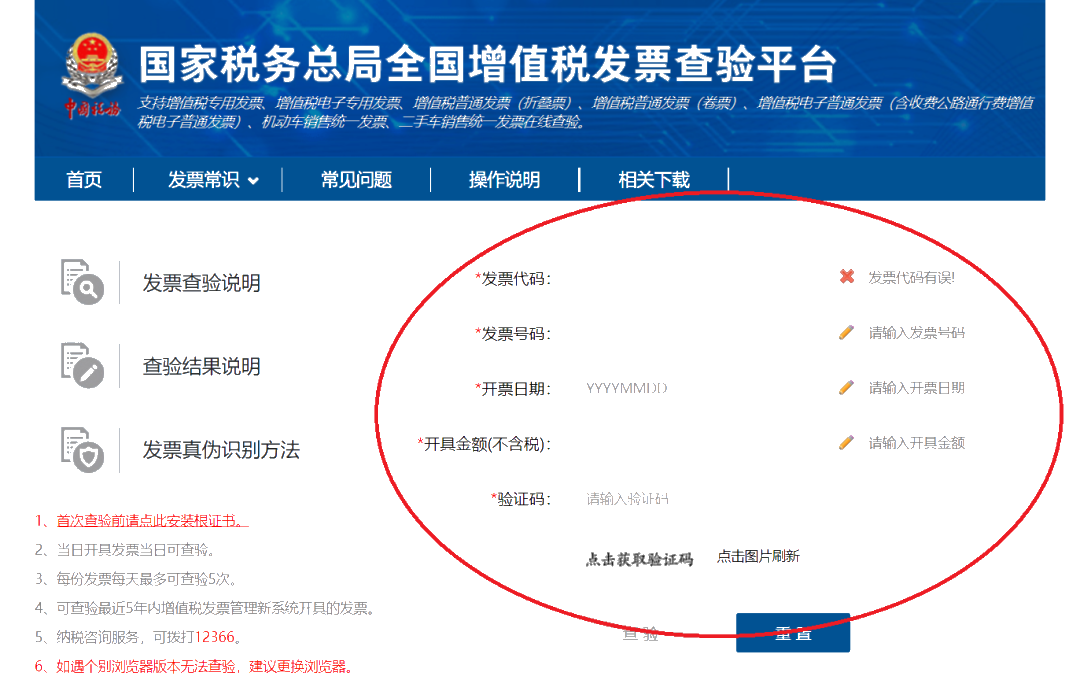Click the *发票号码: field label
1080x691 pixels.
coord(513,334)
